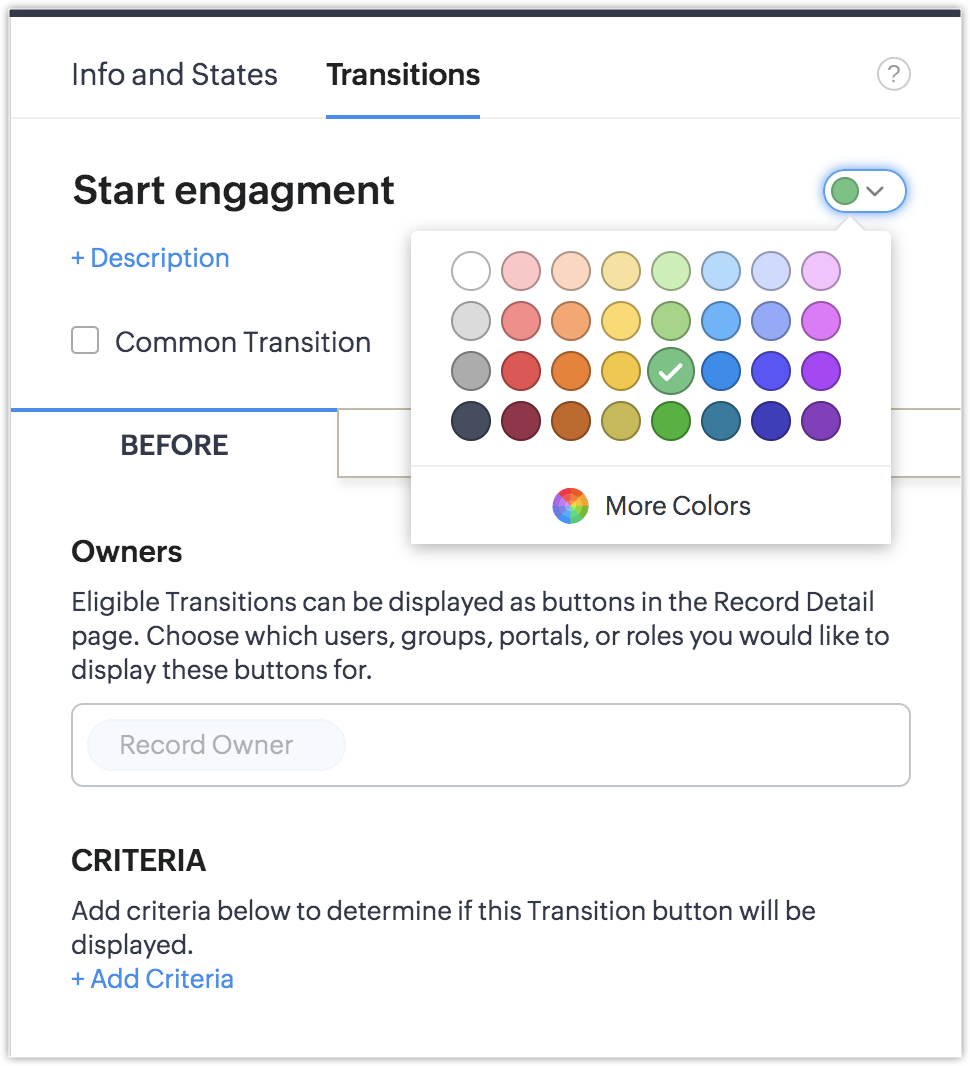Screen dimensions: 970x1066
Task: Select the Transitions tab
Action: [x=403, y=75]
